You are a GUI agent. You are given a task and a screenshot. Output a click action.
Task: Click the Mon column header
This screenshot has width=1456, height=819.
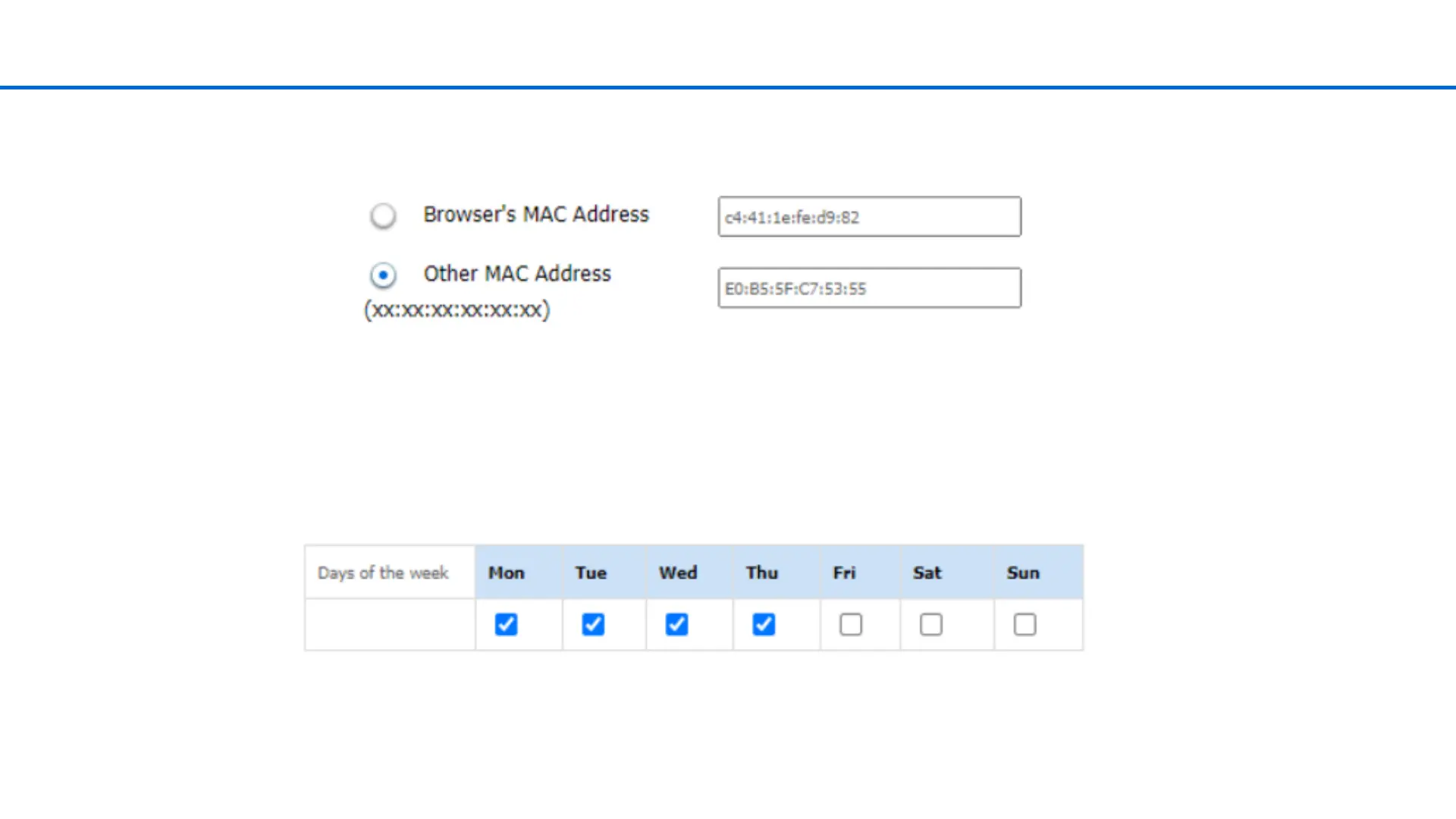click(507, 573)
